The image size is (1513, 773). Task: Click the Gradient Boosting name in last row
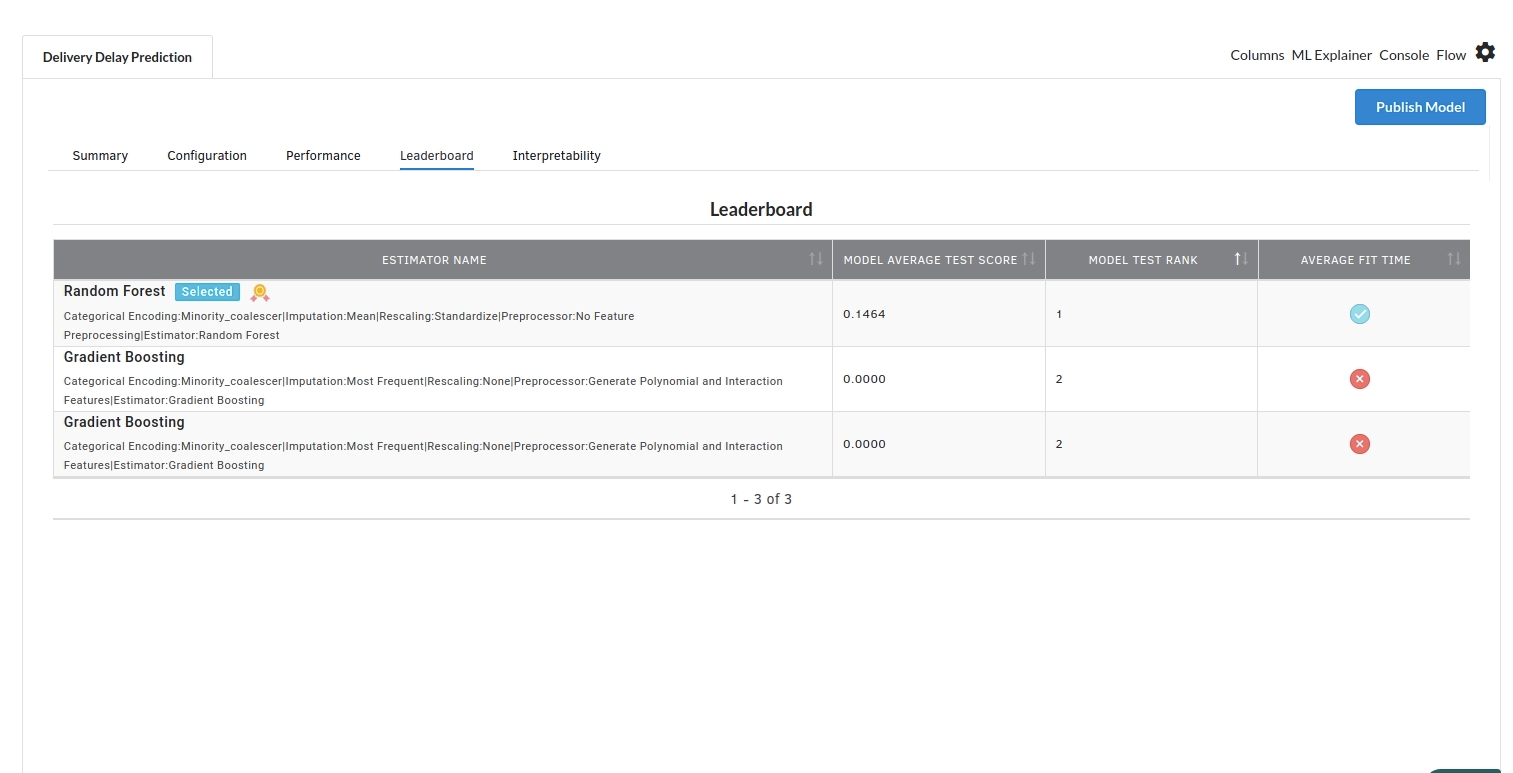coord(124,422)
